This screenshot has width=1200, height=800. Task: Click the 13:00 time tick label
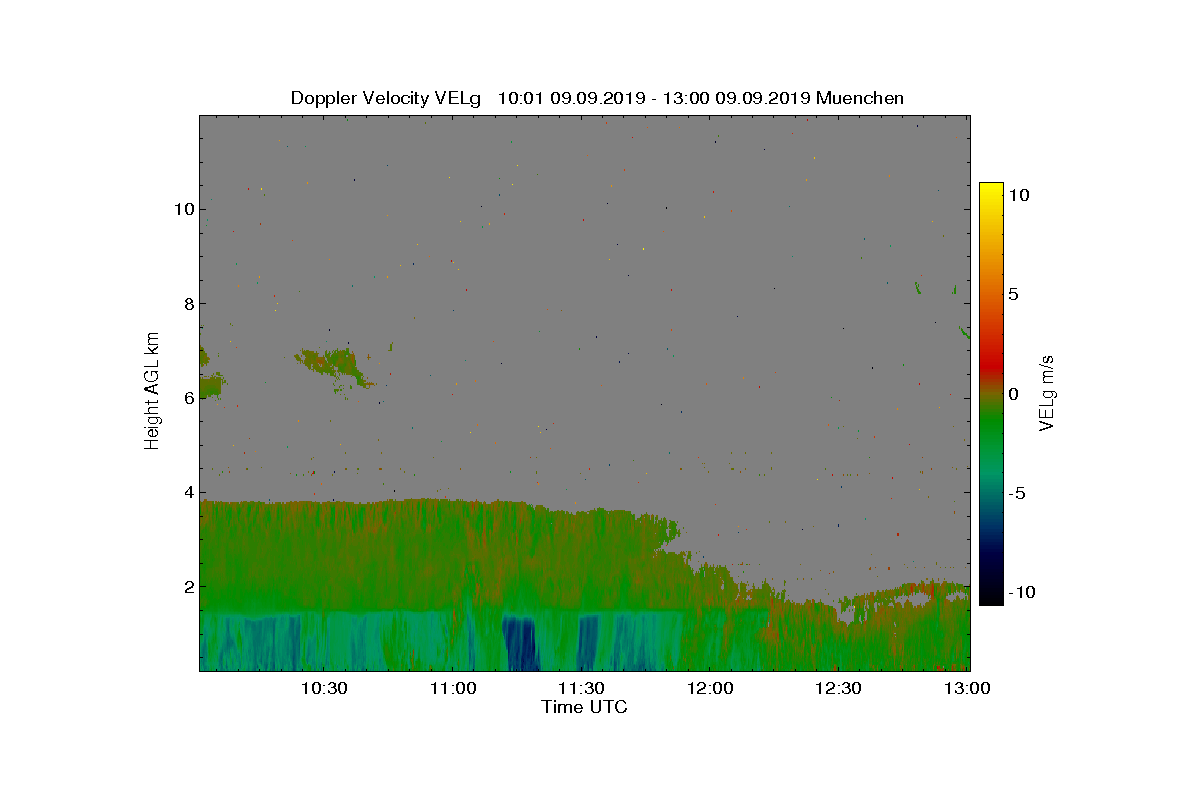coord(967,688)
